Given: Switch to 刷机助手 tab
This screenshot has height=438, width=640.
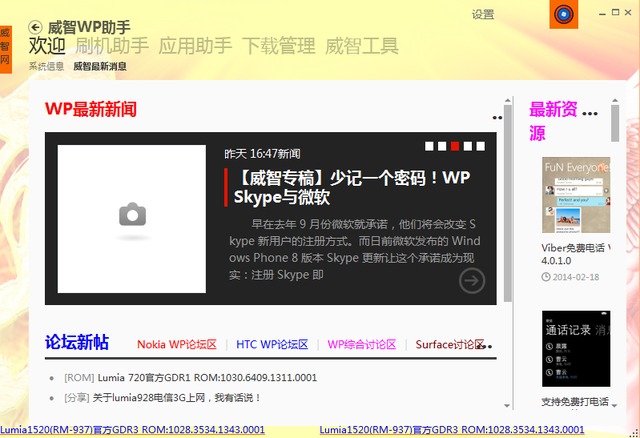Looking at the screenshot, I should pos(112,45).
